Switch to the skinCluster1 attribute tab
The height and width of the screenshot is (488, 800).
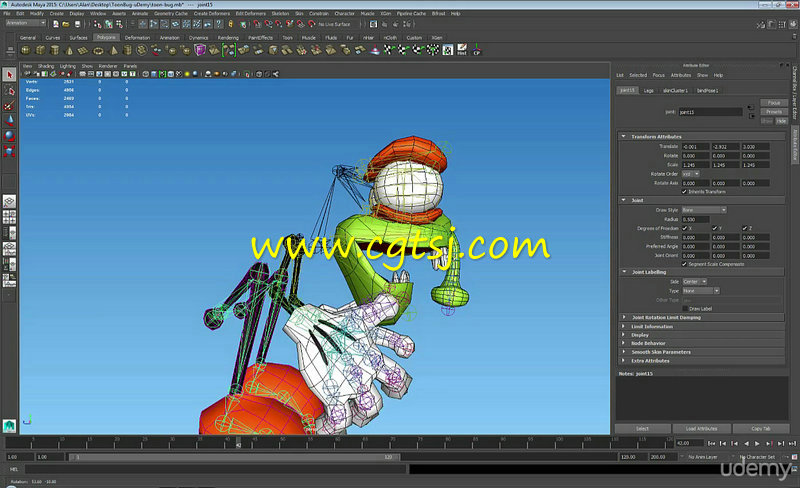(675, 90)
